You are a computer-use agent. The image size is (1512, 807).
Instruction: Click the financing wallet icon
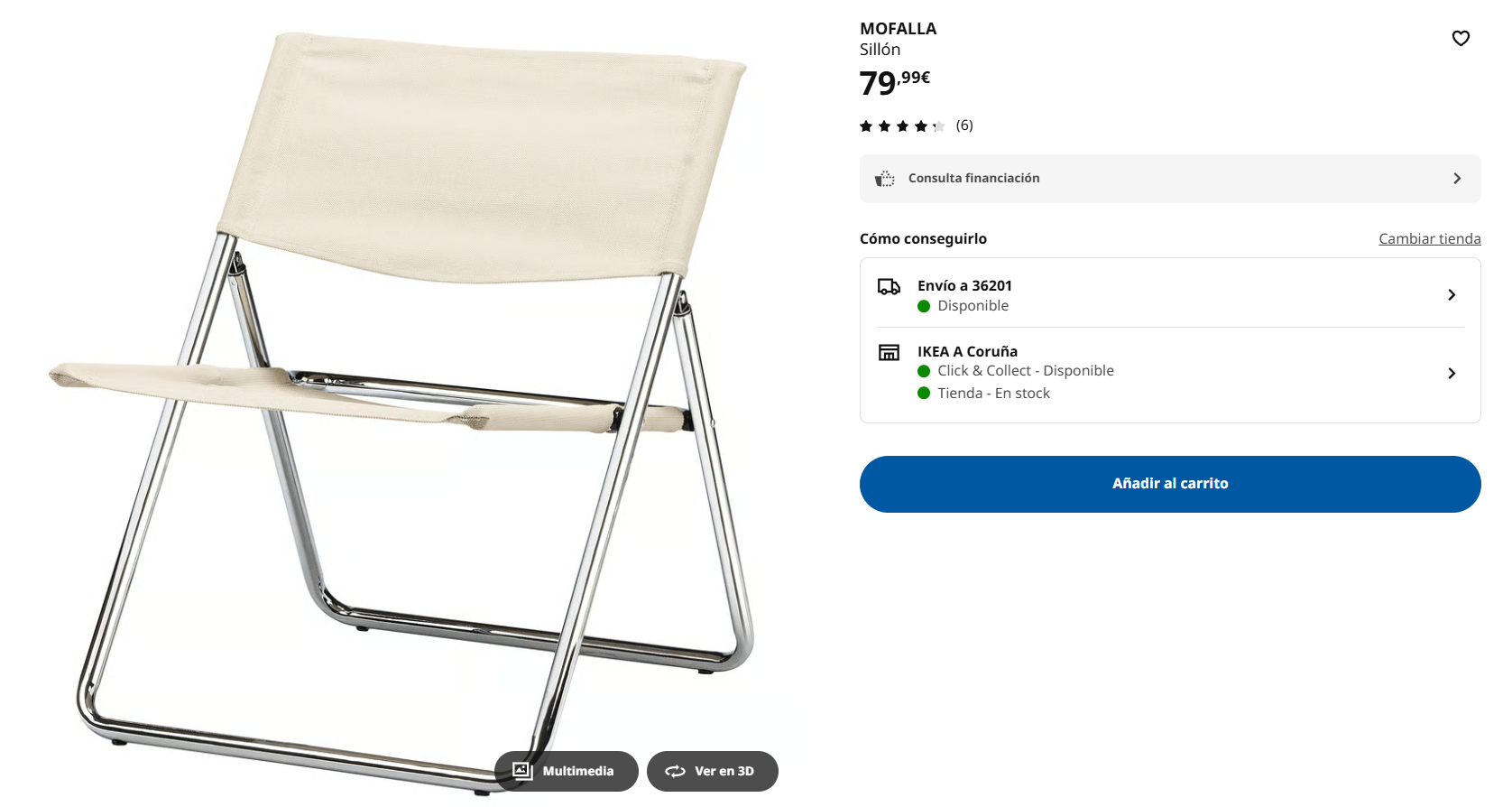coord(885,179)
